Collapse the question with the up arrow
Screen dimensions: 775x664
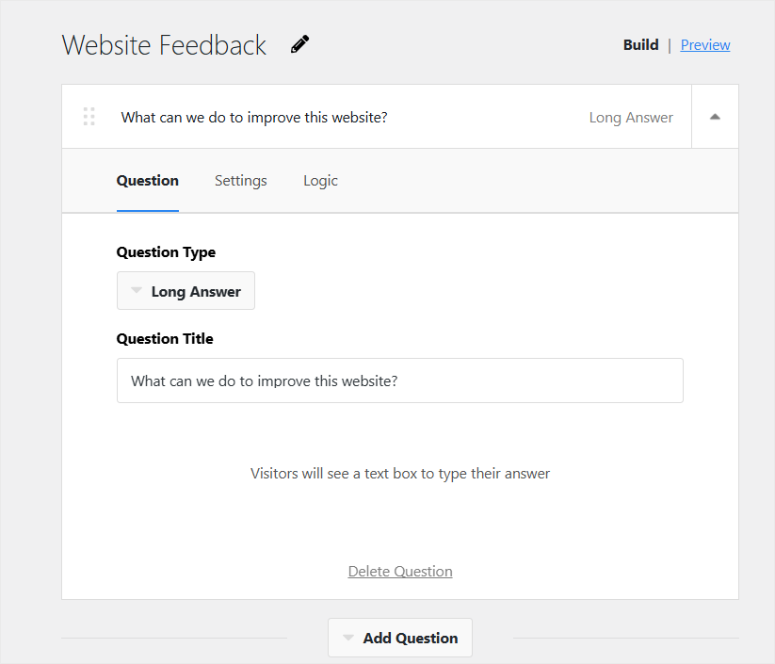(715, 117)
